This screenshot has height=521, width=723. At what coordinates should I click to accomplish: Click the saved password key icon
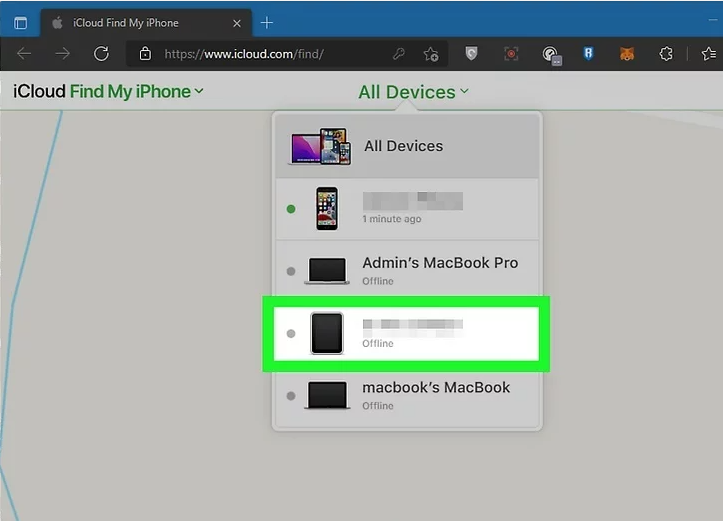(x=400, y=54)
